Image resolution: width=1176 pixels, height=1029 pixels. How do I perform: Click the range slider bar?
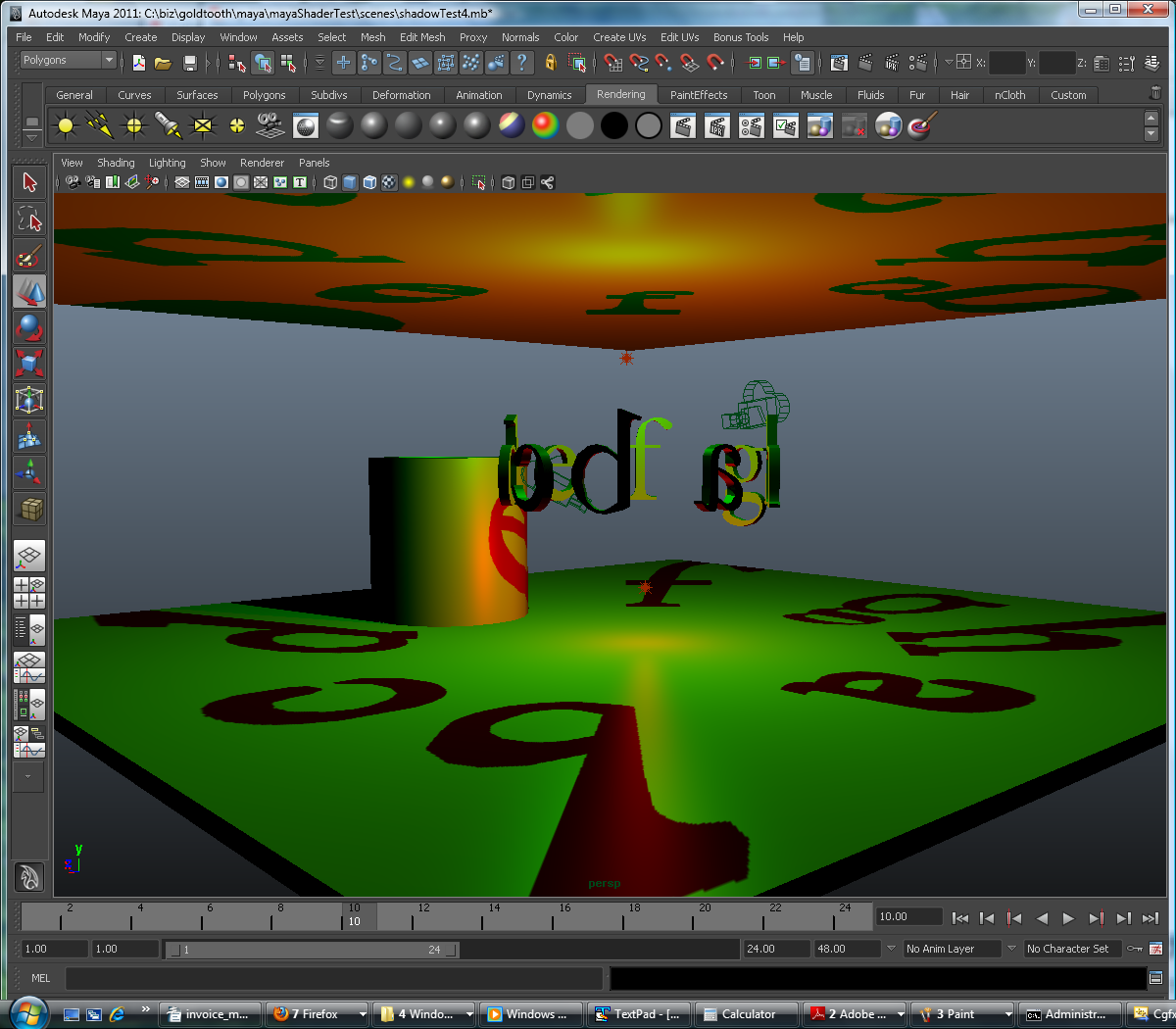[x=312, y=950]
